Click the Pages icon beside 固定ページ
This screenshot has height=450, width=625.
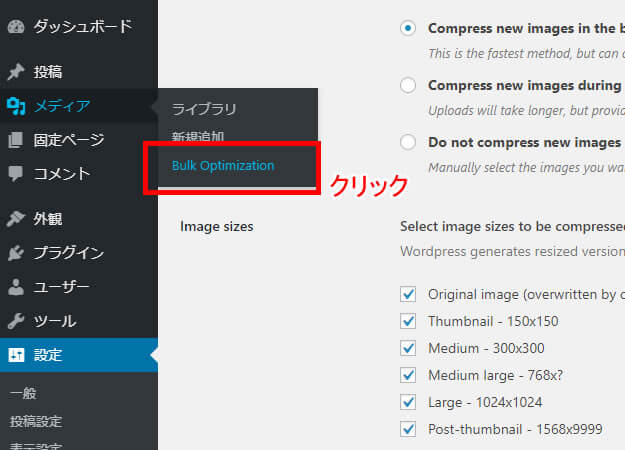tap(16, 140)
